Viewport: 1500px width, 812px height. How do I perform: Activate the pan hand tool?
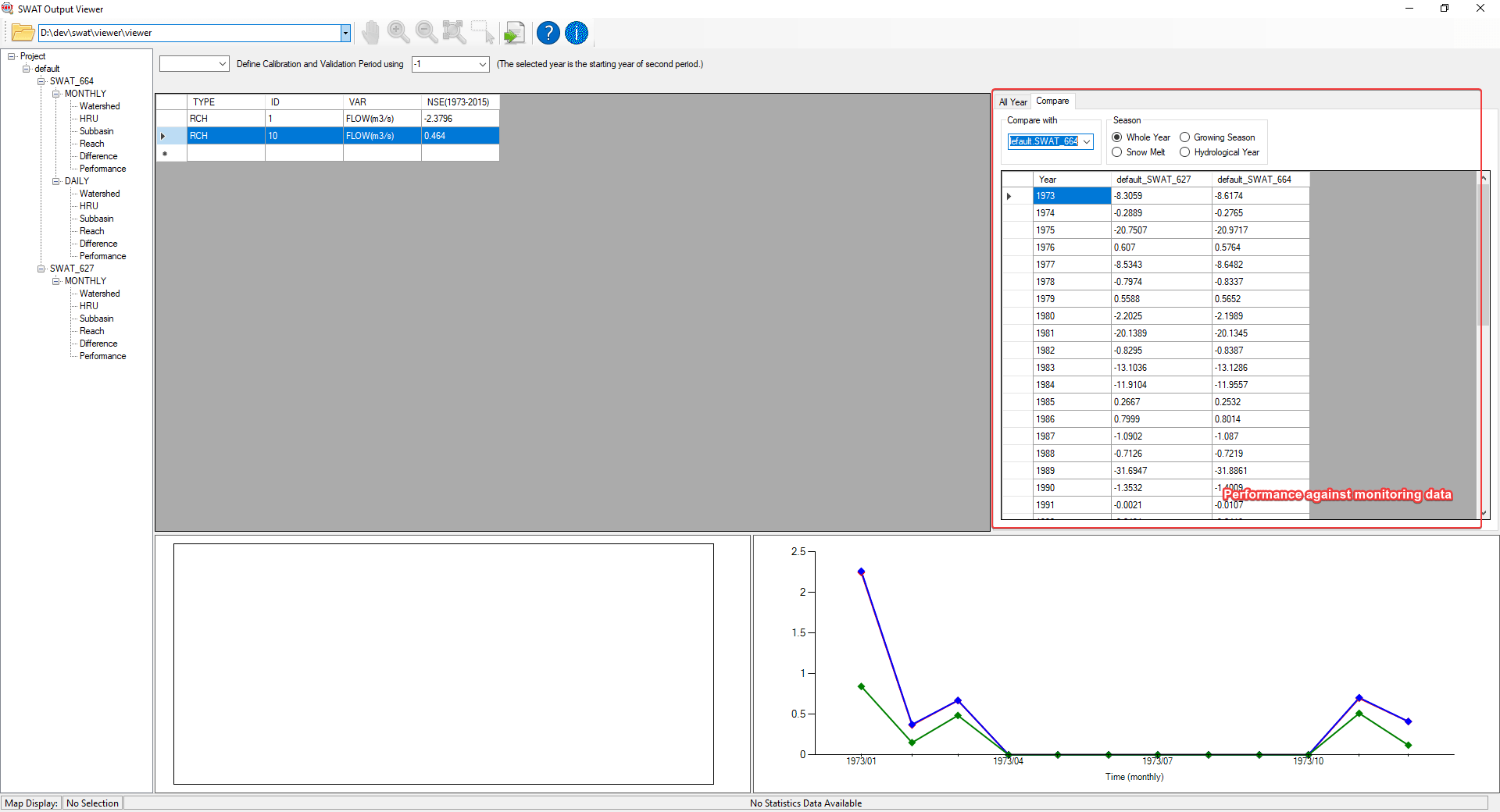coord(370,33)
